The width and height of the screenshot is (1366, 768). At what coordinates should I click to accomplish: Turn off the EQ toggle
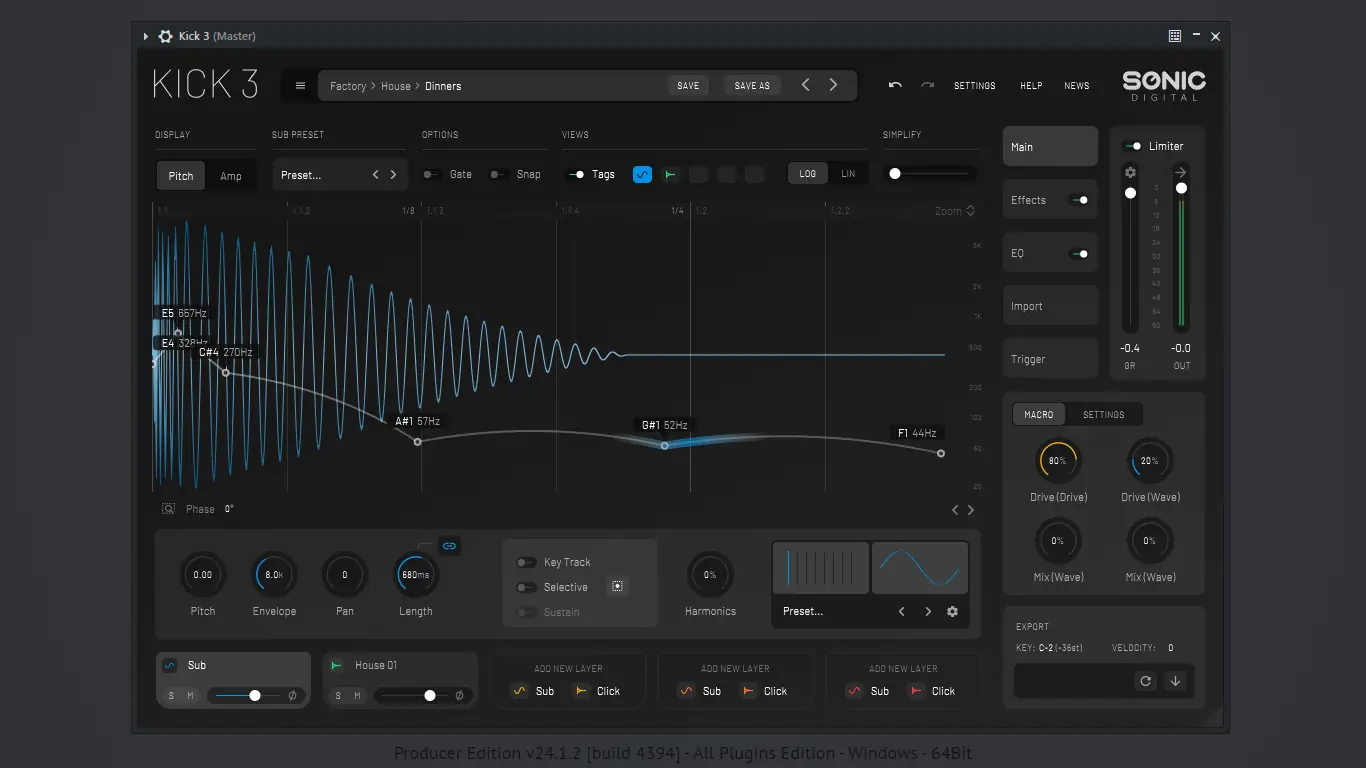pos(1079,253)
